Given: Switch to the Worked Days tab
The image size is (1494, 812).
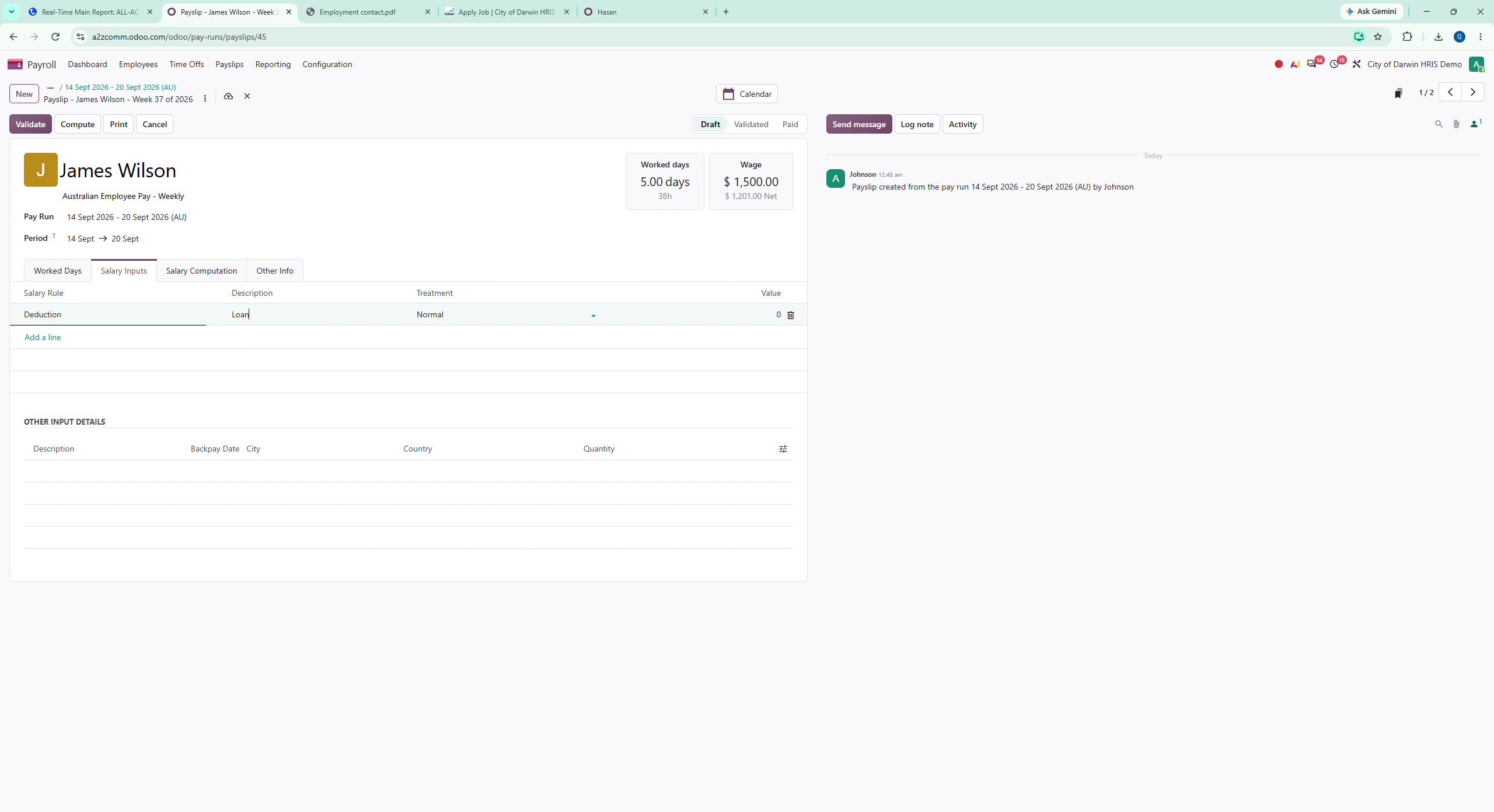Looking at the screenshot, I should tap(57, 271).
